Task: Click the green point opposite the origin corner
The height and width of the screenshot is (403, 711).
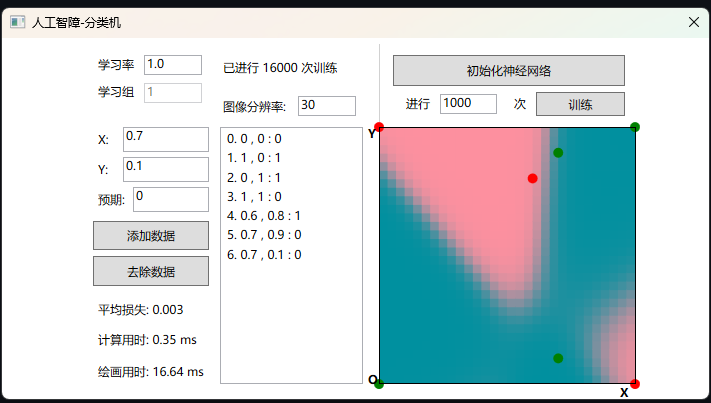Action: (635, 127)
